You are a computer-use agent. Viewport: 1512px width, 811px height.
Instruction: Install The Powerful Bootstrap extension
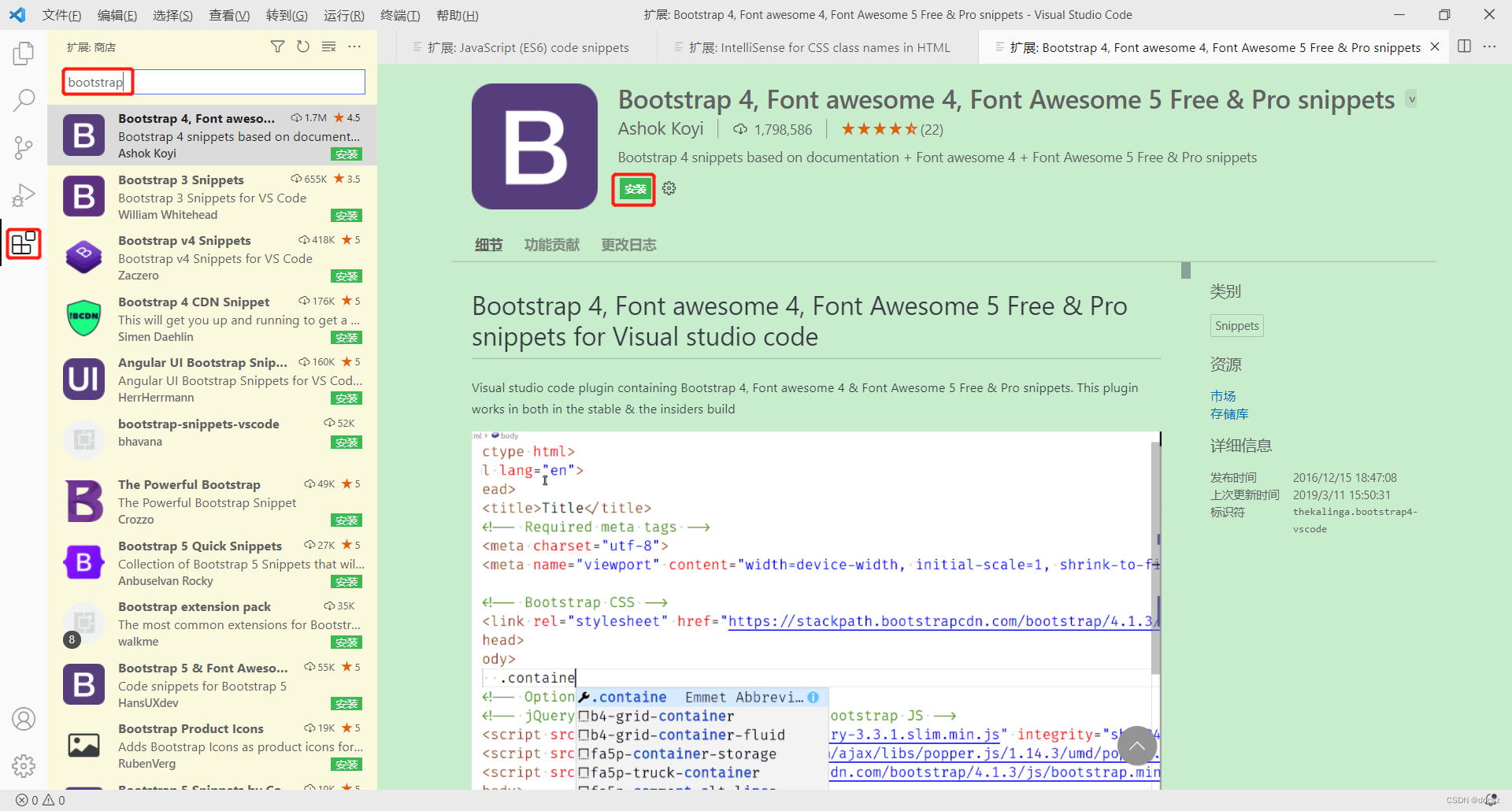tap(346, 520)
